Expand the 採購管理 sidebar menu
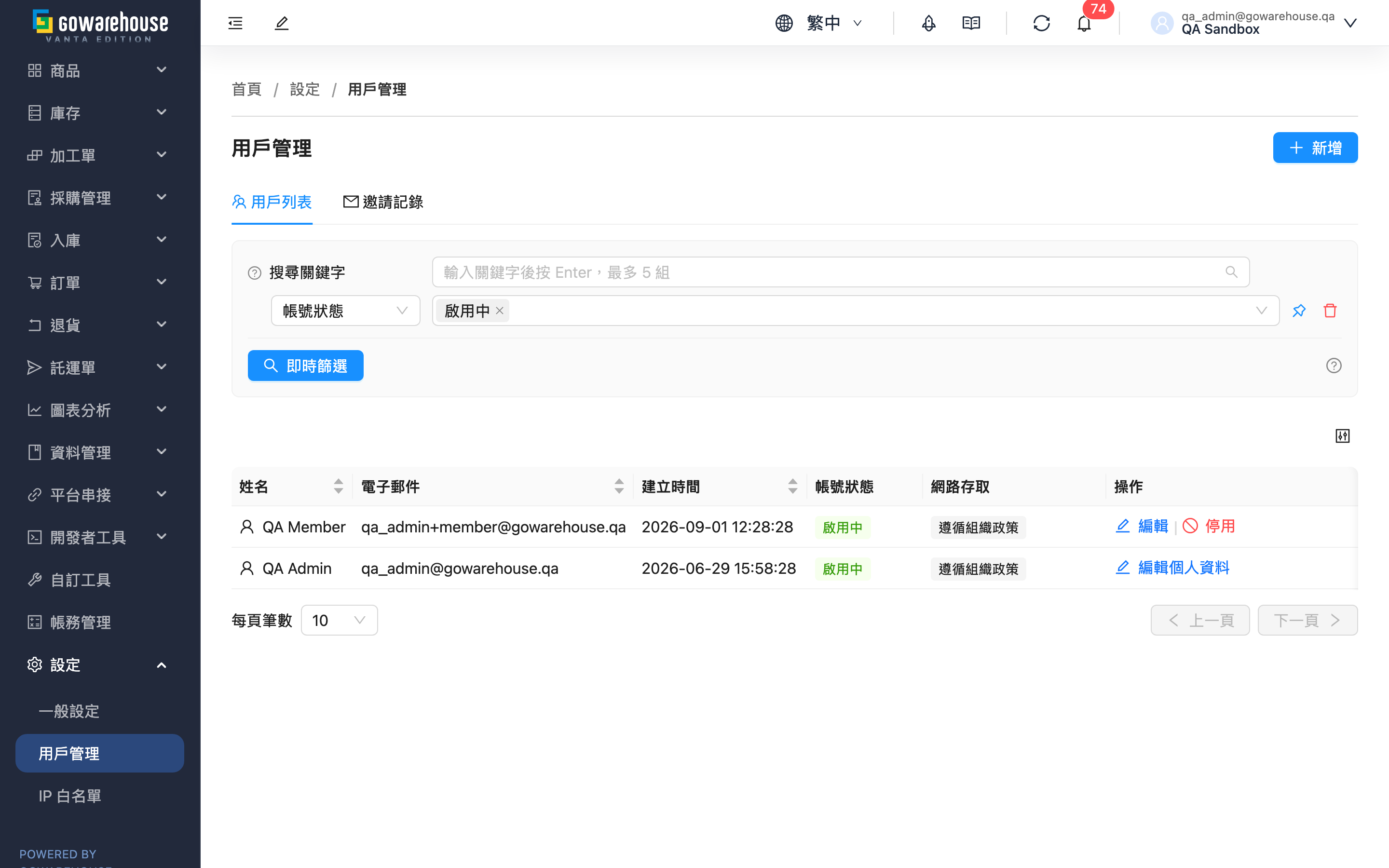This screenshot has width=1389, height=868. [x=100, y=198]
